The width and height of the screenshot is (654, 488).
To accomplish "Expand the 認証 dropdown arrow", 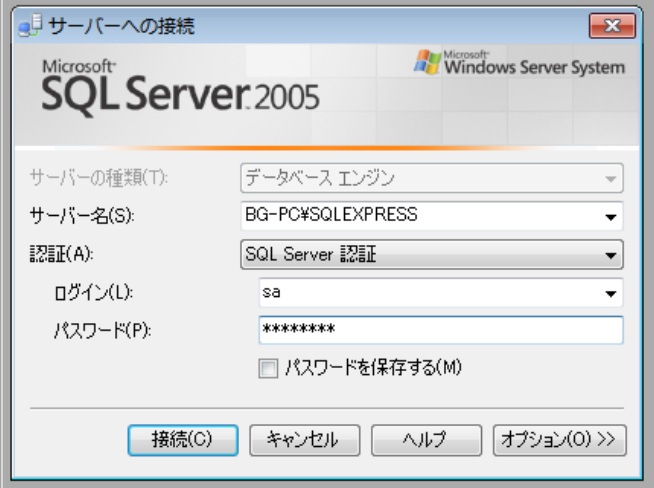I will coord(611,255).
